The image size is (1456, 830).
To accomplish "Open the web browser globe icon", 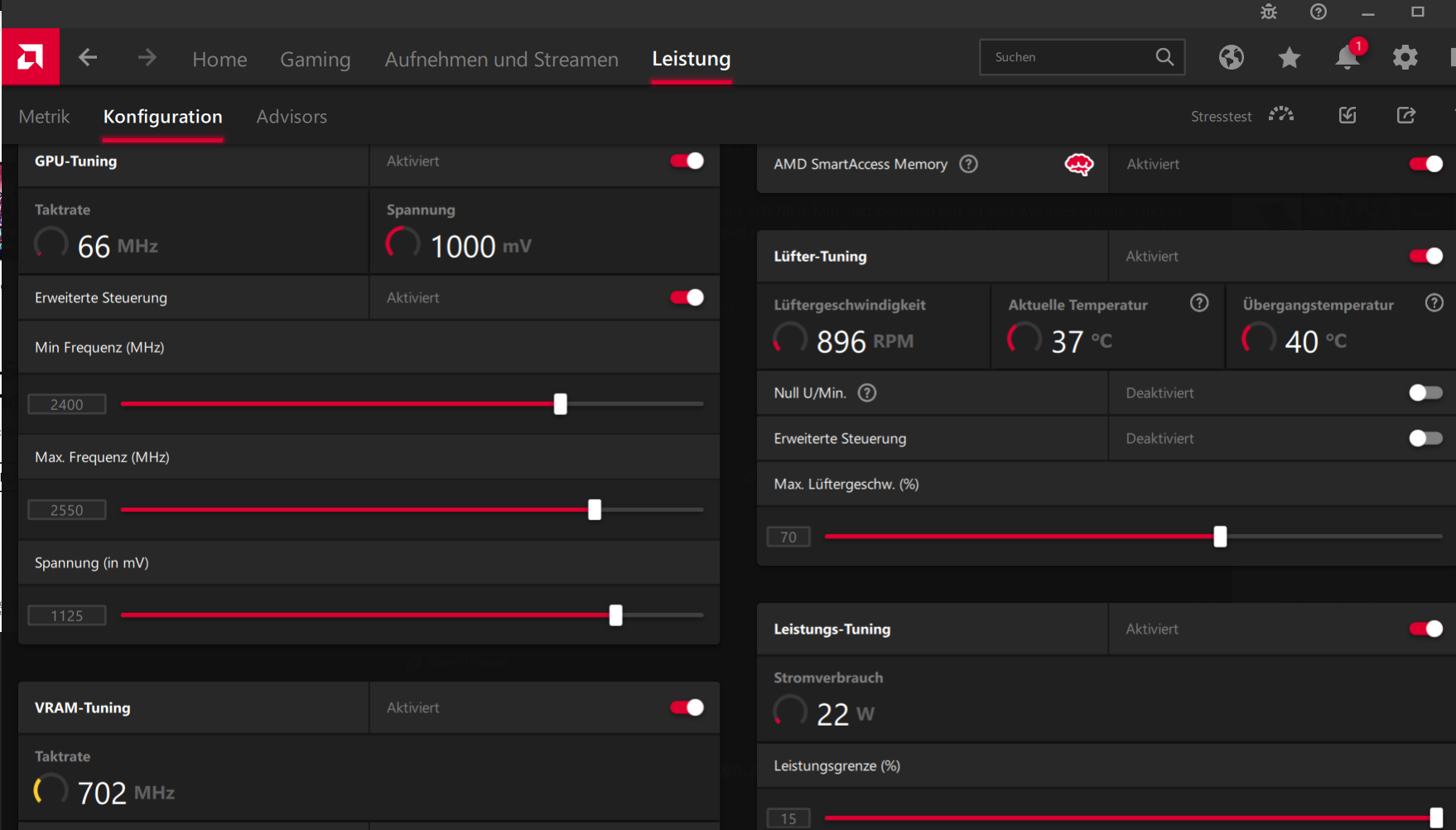I will point(1232,57).
